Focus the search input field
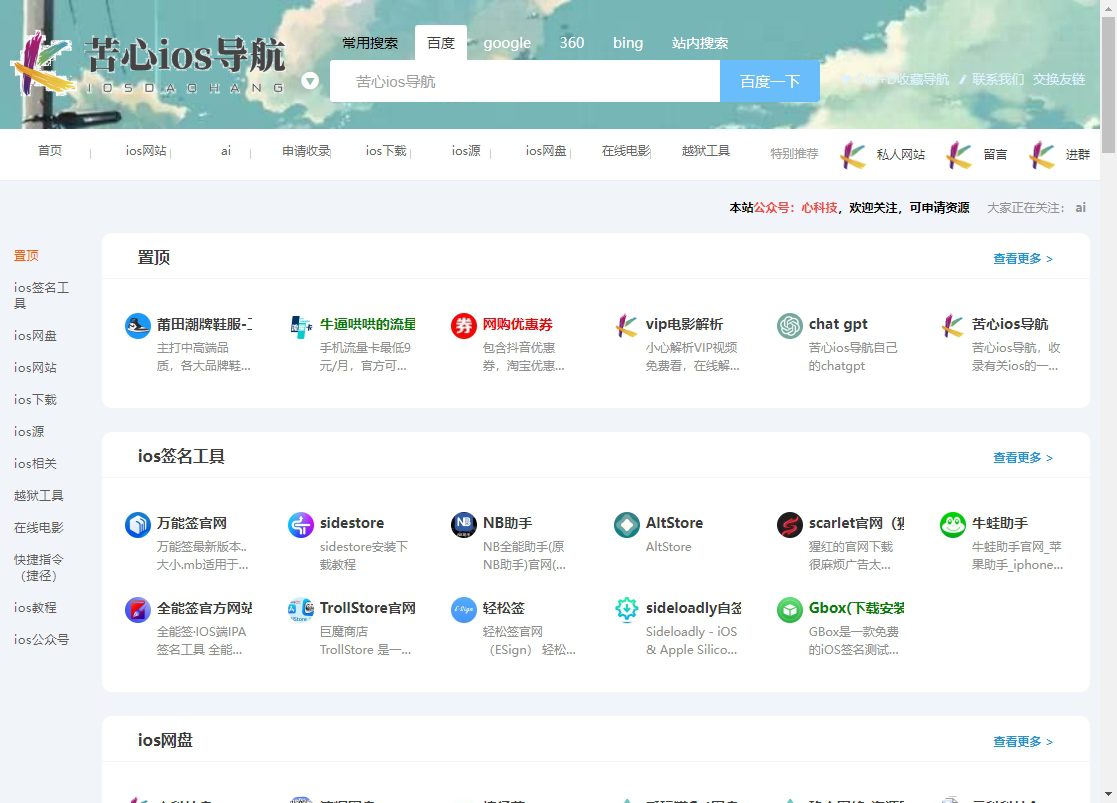Image resolution: width=1117 pixels, height=803 pixels. pos(525,81)
